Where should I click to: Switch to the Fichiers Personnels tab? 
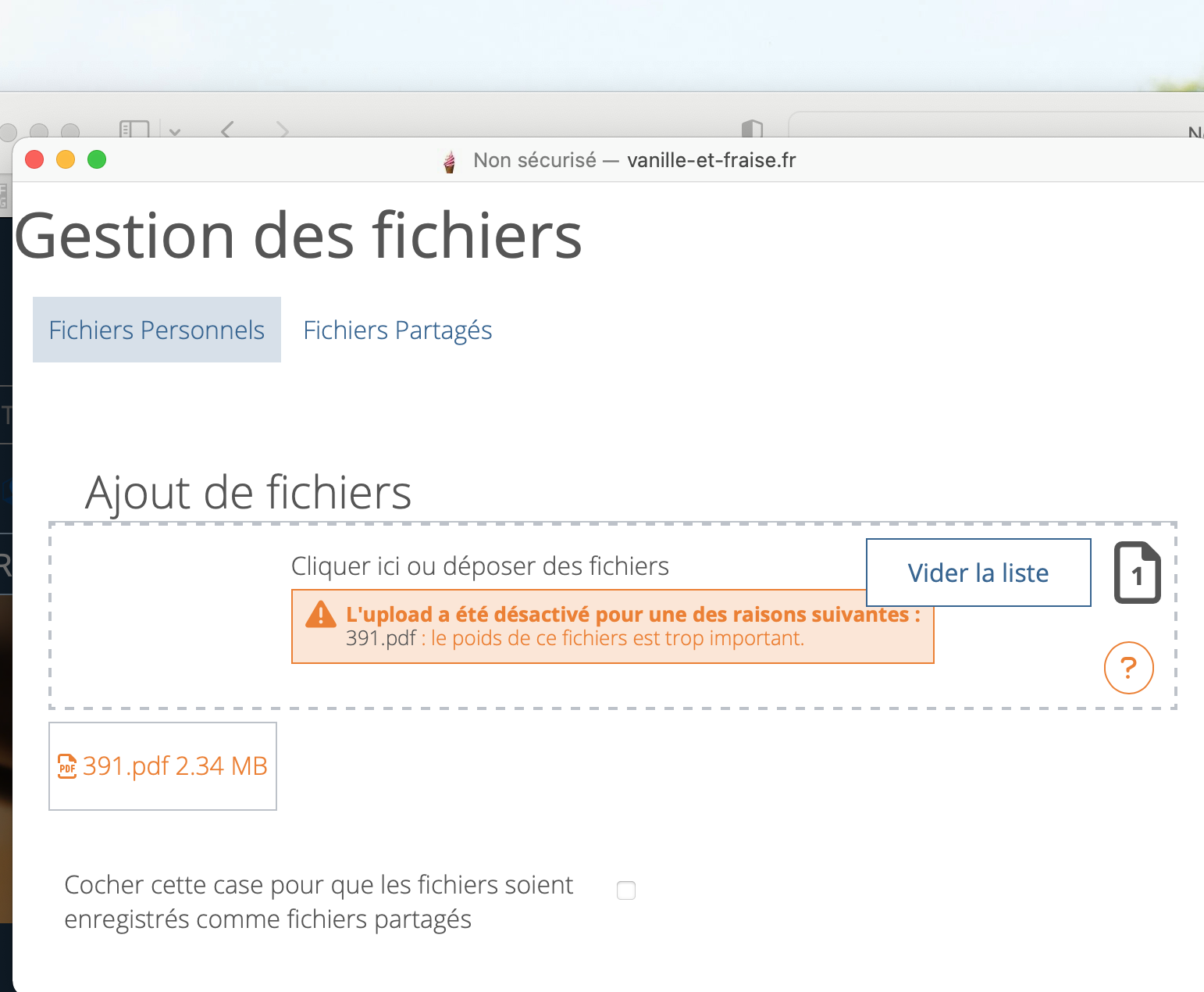pos(157,330)
